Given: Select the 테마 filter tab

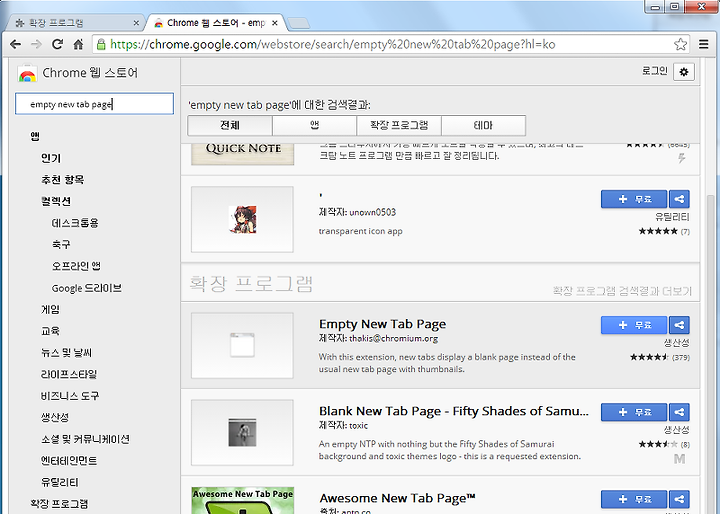Looking at the screenshot, I should [483, 125].
